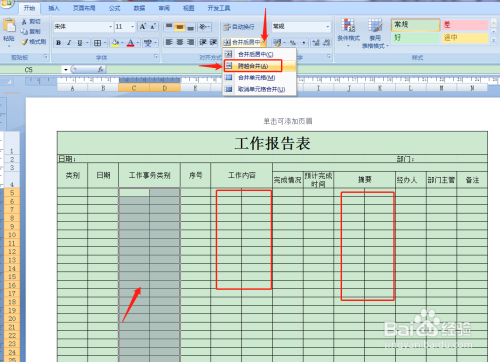Open the underline style dropdown arrow
Image resolution: width=500 pixels, height=362 pixels.
pos(87,43)
